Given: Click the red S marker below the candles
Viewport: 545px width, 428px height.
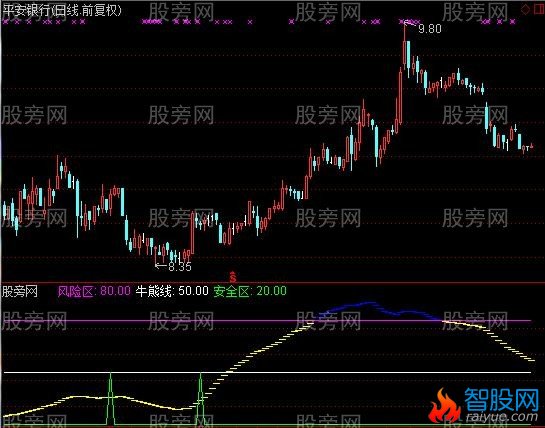Looking at the screenshot, I should tap(233, 277).
